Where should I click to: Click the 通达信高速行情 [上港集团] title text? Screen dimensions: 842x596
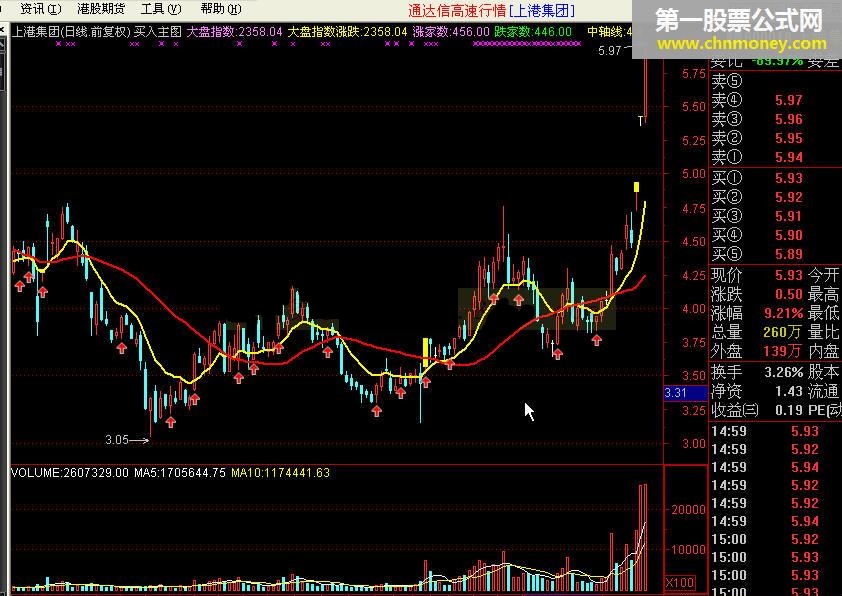click(x=491, y=10)
